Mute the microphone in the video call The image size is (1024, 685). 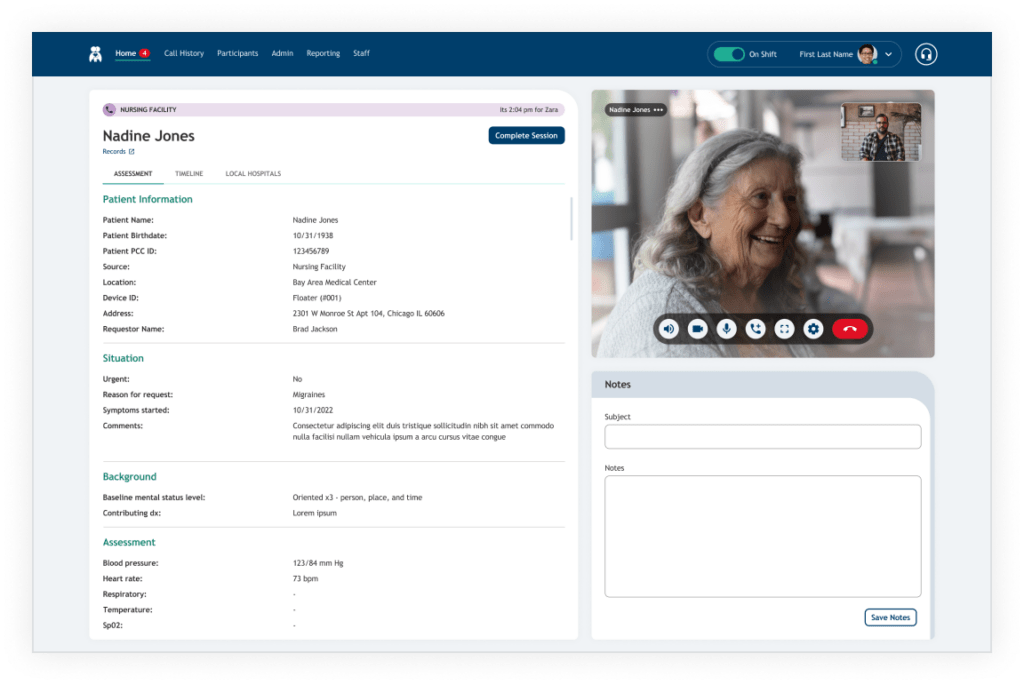(726, 328)
